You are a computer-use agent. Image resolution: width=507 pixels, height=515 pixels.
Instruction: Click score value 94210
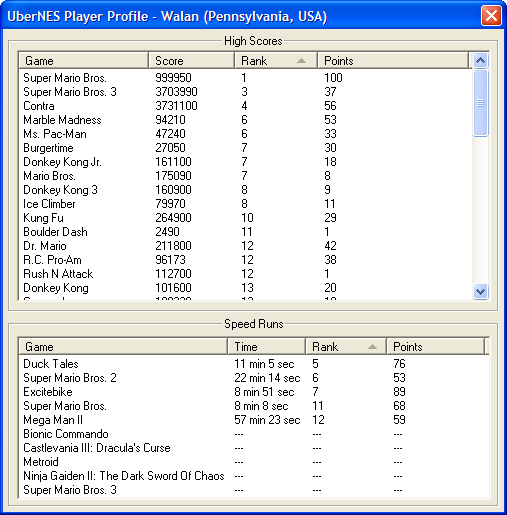(170, 120)
